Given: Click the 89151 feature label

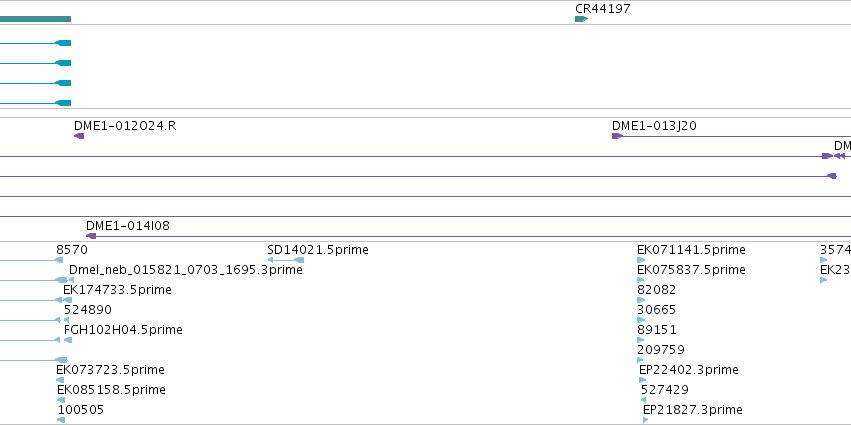Looking at the screenshot, I should pos(657,330).
